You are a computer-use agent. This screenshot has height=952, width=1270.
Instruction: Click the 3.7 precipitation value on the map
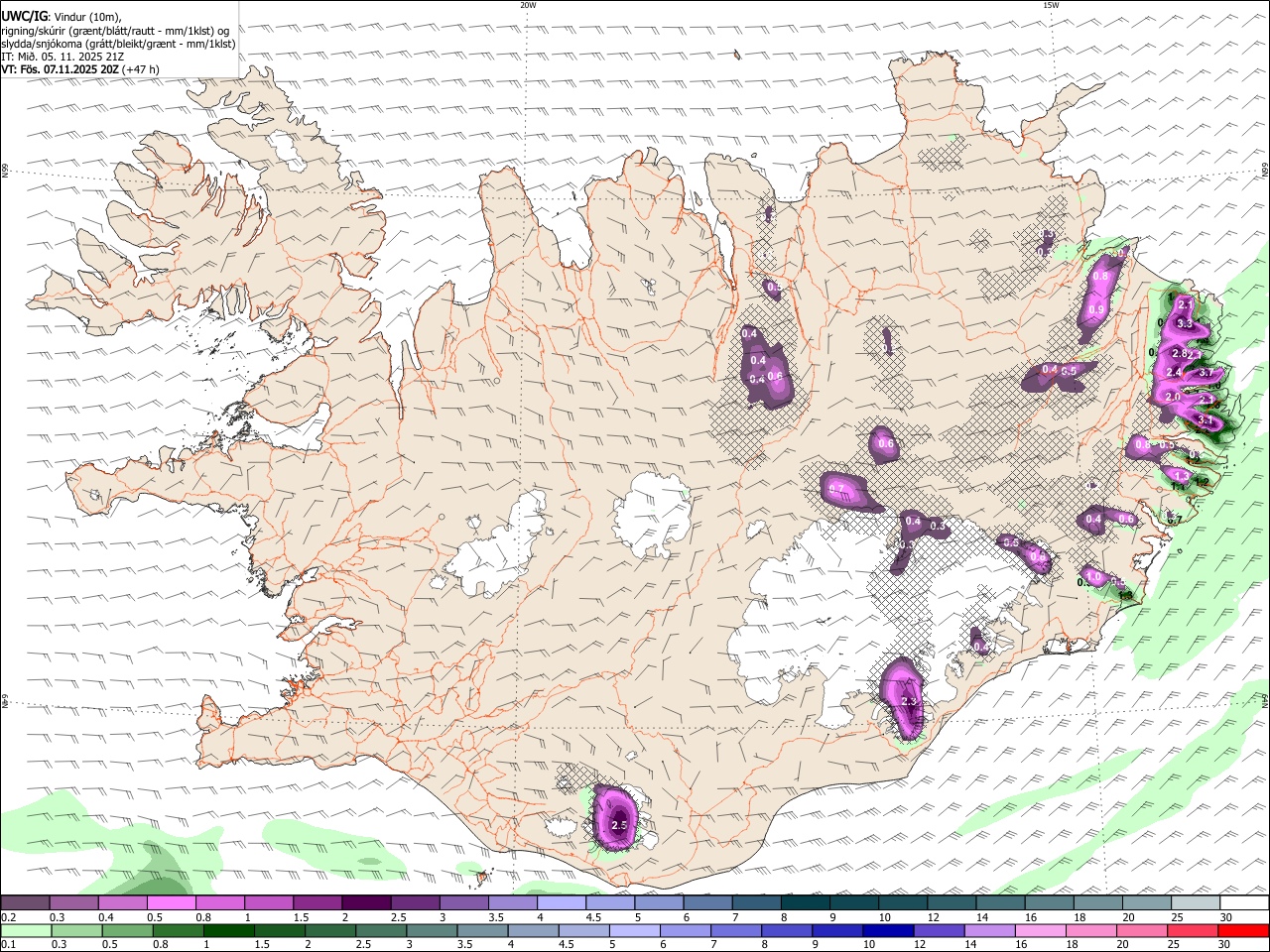[1206, 373]
